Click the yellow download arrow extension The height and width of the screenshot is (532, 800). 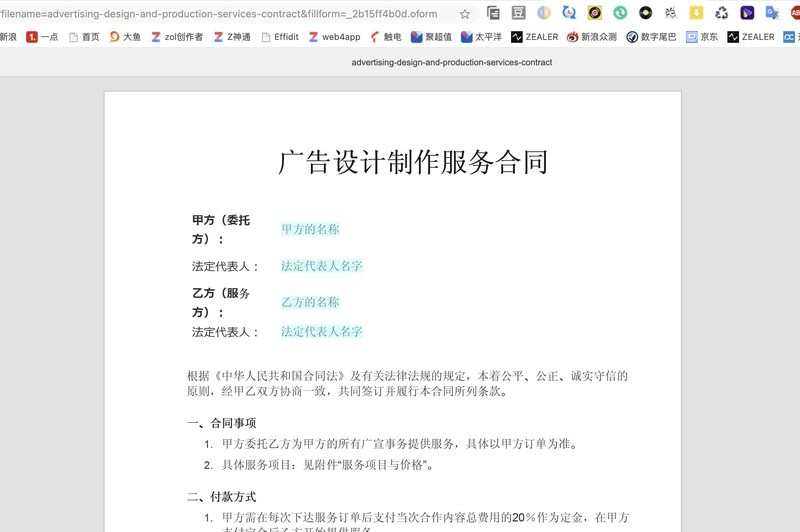[x=696, y=13]
